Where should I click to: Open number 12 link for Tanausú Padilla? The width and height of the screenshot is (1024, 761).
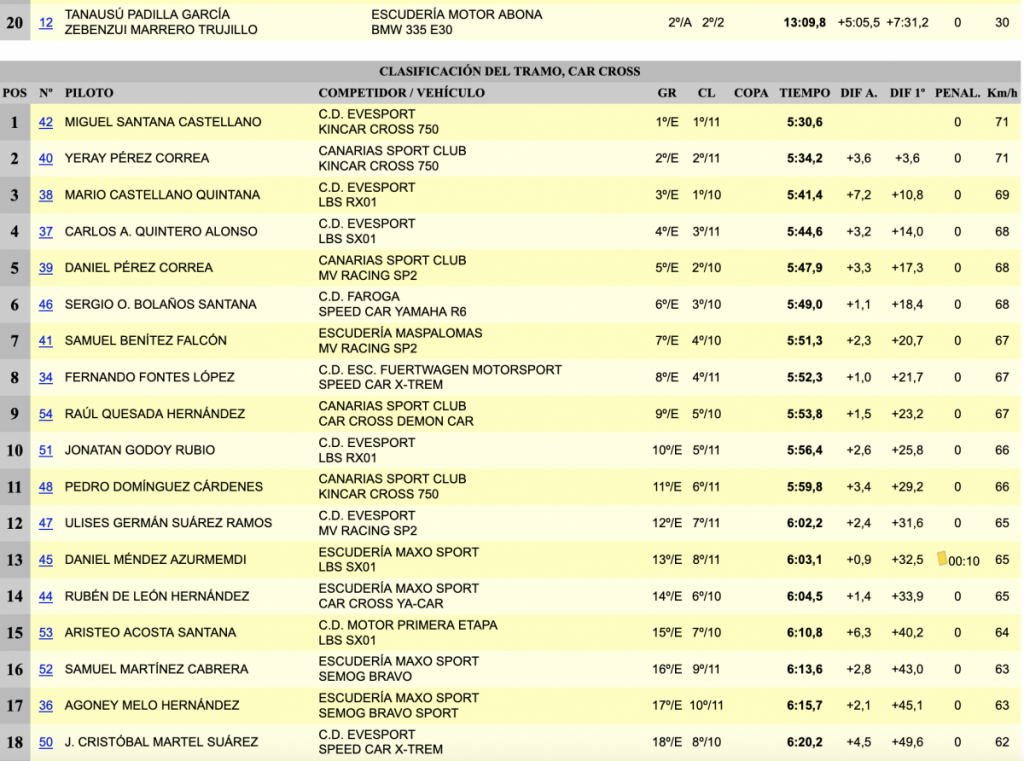pyautogui.click(x=46, y=22)
